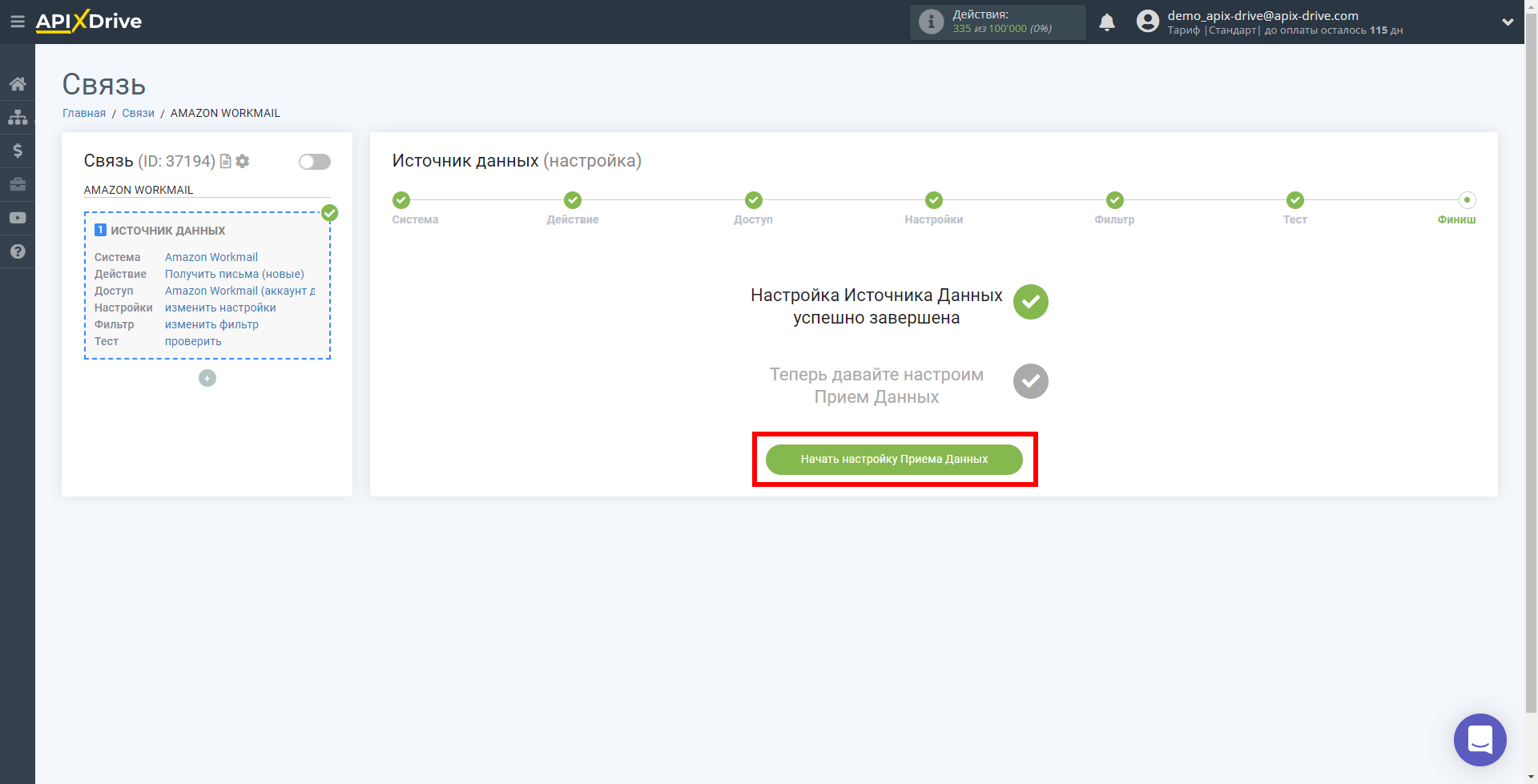Click the Amazon Workmail system link

[x=211, y=257]
